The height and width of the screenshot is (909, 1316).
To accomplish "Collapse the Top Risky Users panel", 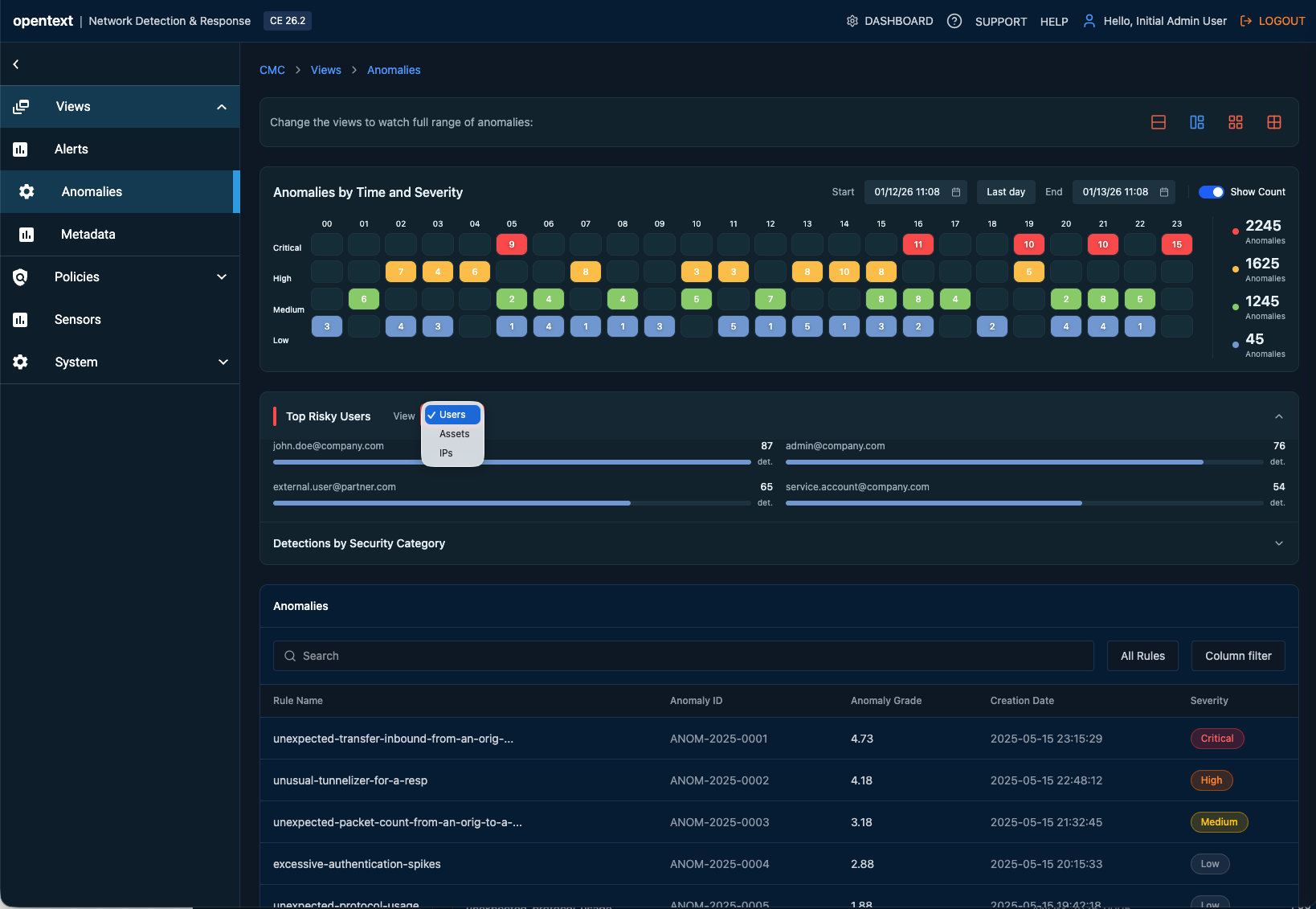I will pyautogui.click(x=1278, y=416).
